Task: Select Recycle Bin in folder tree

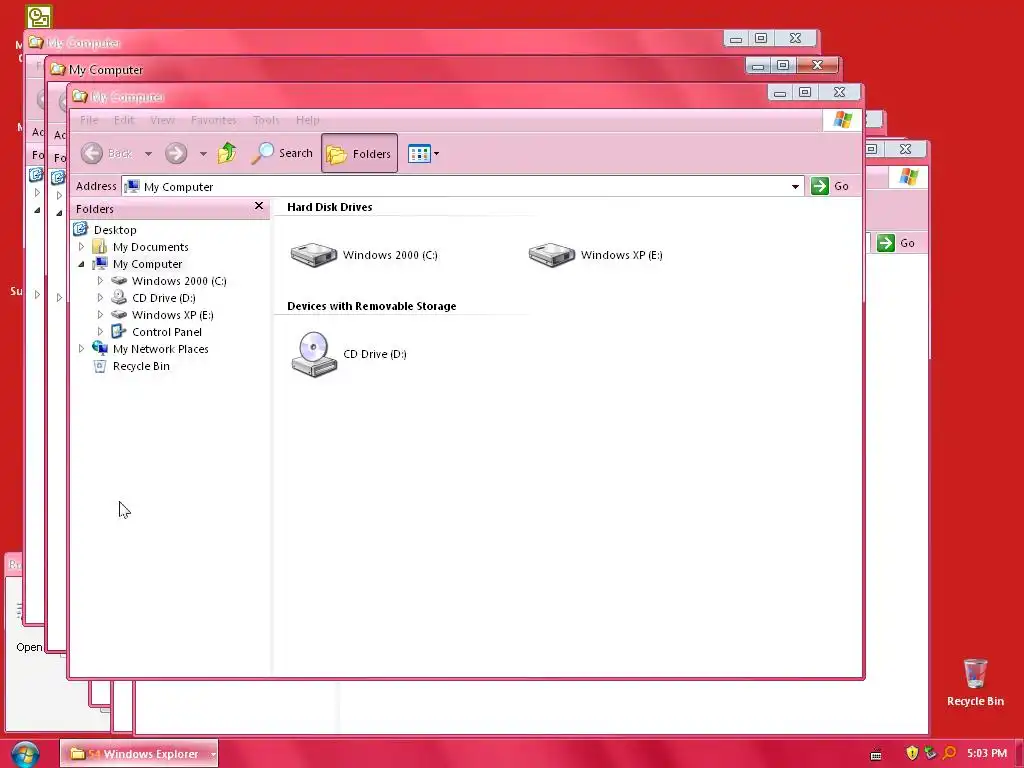Action: tap(141, 366)
